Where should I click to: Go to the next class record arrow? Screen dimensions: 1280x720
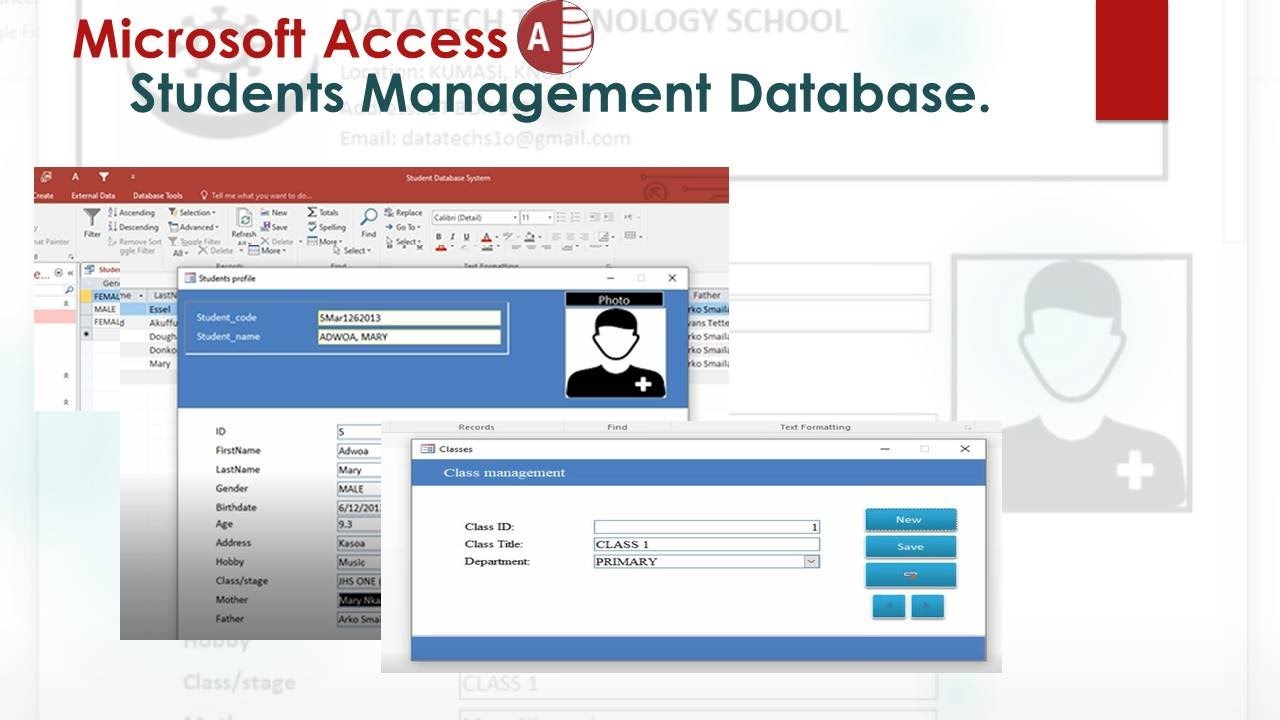click(927, 606)
